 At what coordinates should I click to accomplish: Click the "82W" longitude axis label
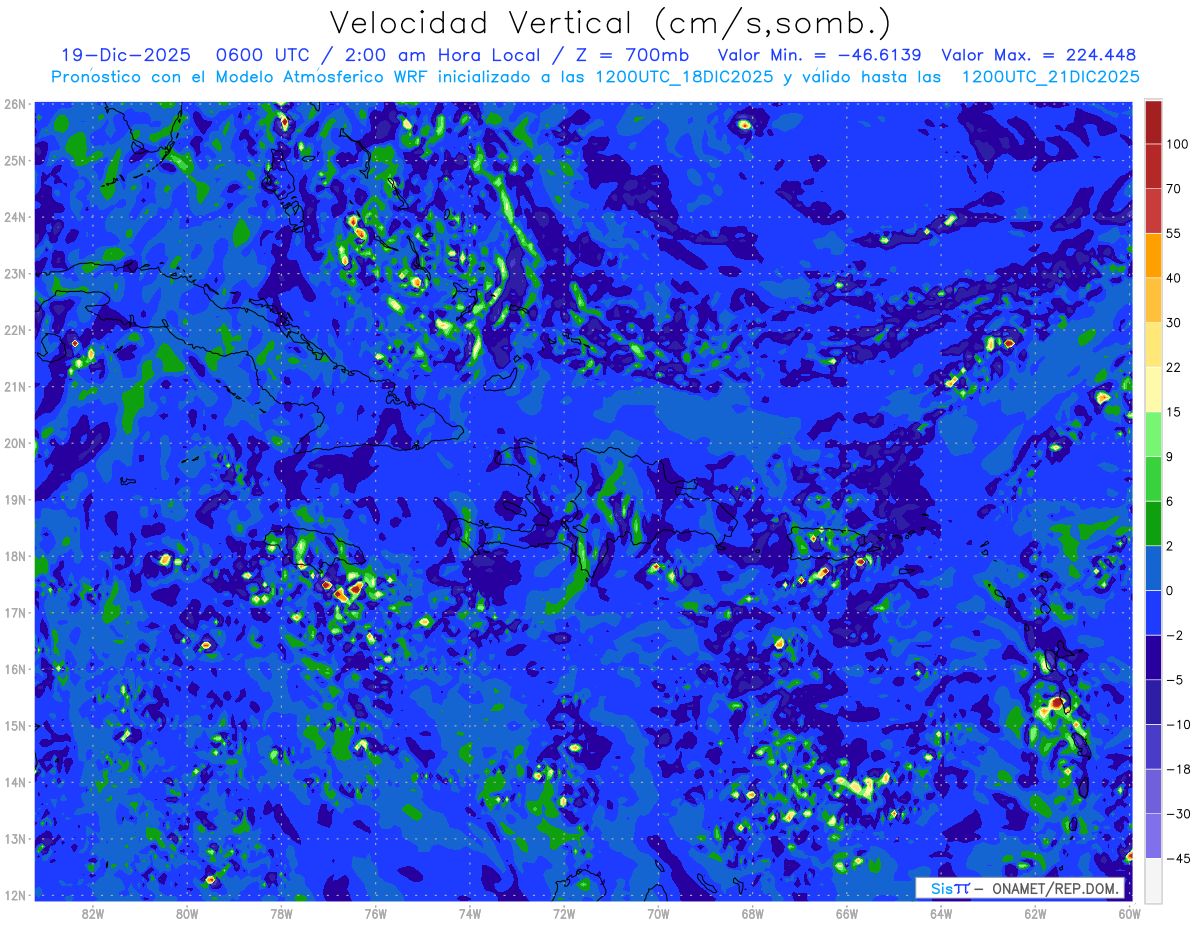[93, 913]
